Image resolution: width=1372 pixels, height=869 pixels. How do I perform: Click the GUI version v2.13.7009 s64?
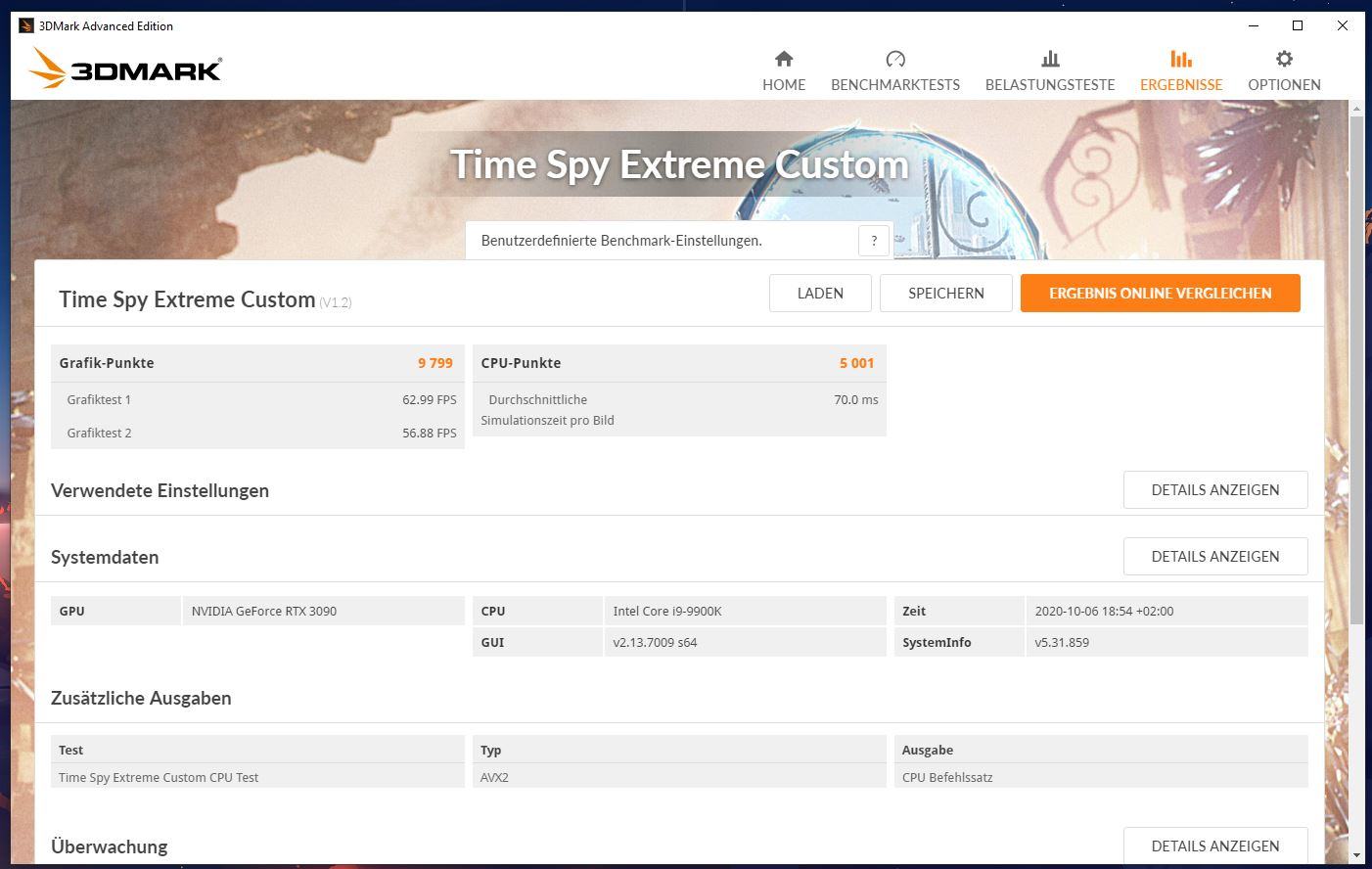[655, 642]
